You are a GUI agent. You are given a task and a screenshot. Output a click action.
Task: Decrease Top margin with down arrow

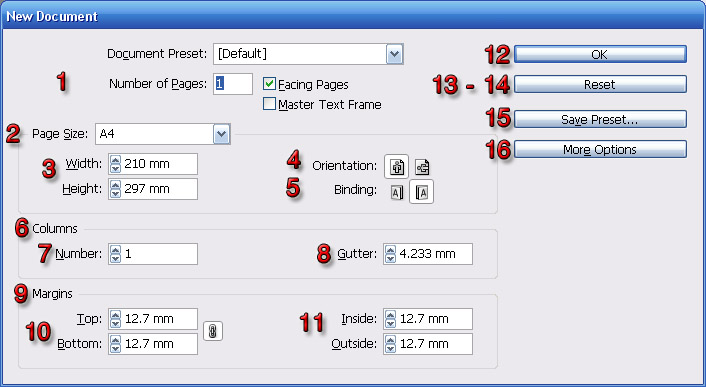click(x=115, y=324)
